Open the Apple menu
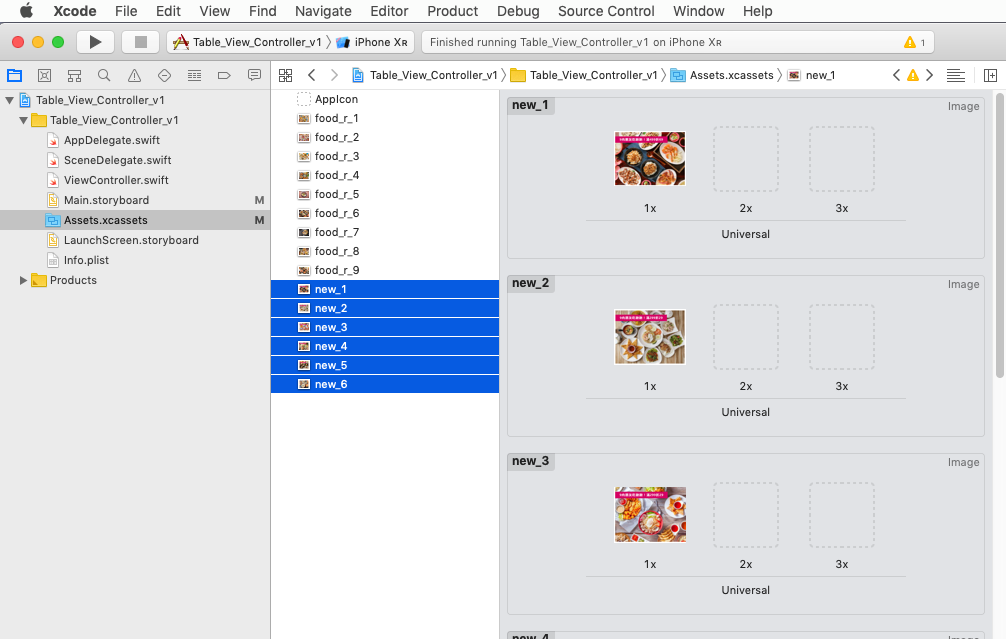This screenshot has width=1006, height=639. tap(26, 11)
